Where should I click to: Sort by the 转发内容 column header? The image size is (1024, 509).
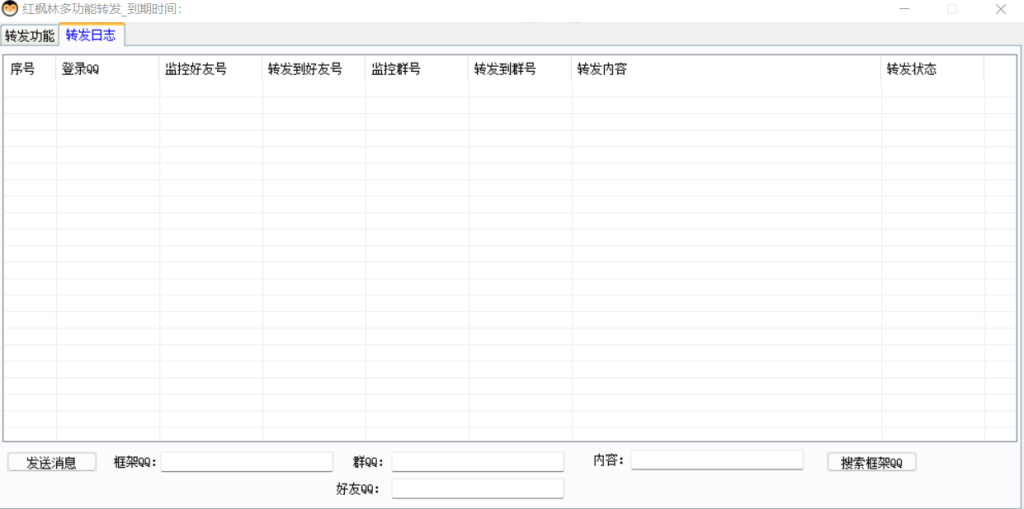(725, 70)
